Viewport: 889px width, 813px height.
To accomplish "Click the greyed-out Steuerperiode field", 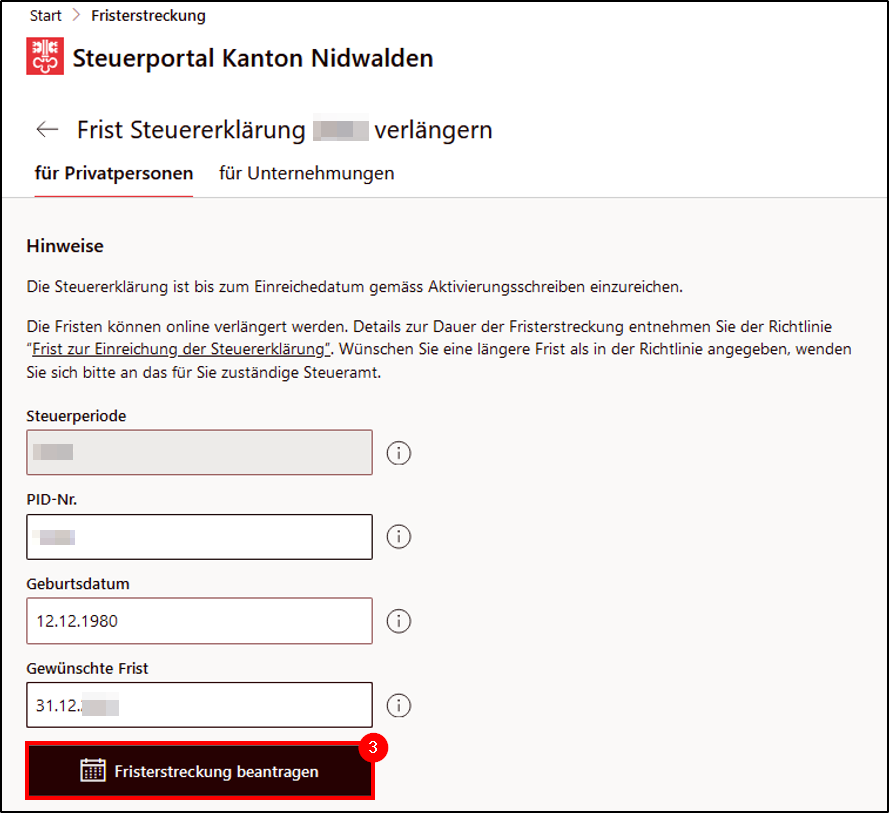I will 200,452.
